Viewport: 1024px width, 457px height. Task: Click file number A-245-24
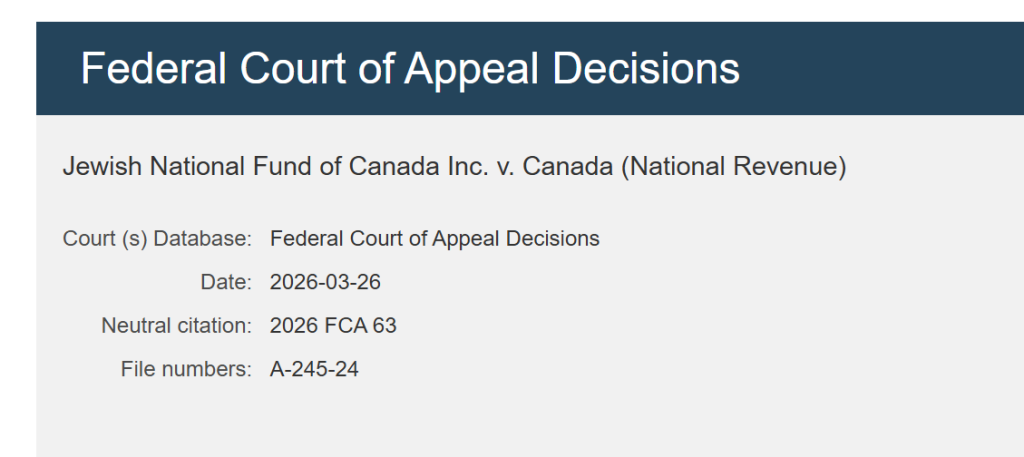pyautogui.click(x=314, y=370)
